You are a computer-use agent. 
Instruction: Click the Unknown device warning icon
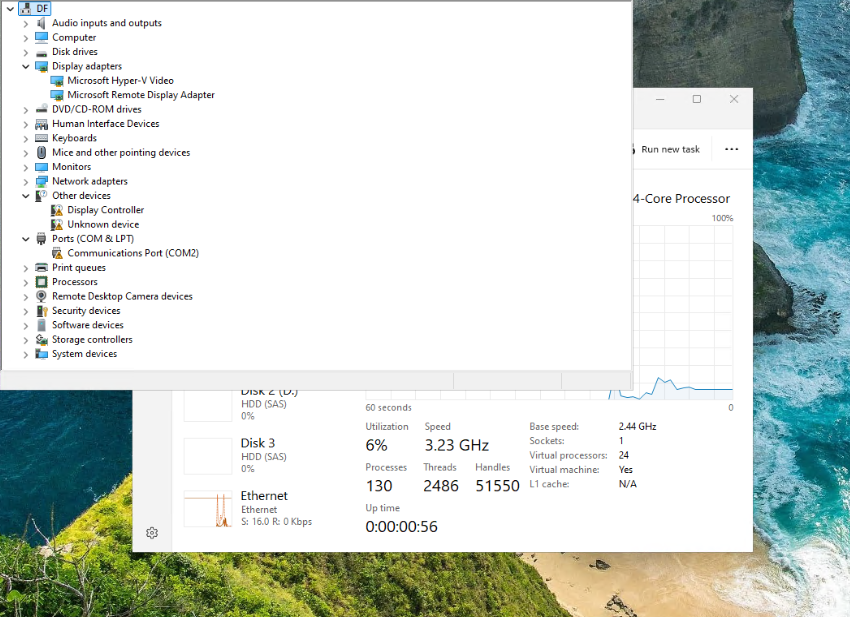(57, 224)
